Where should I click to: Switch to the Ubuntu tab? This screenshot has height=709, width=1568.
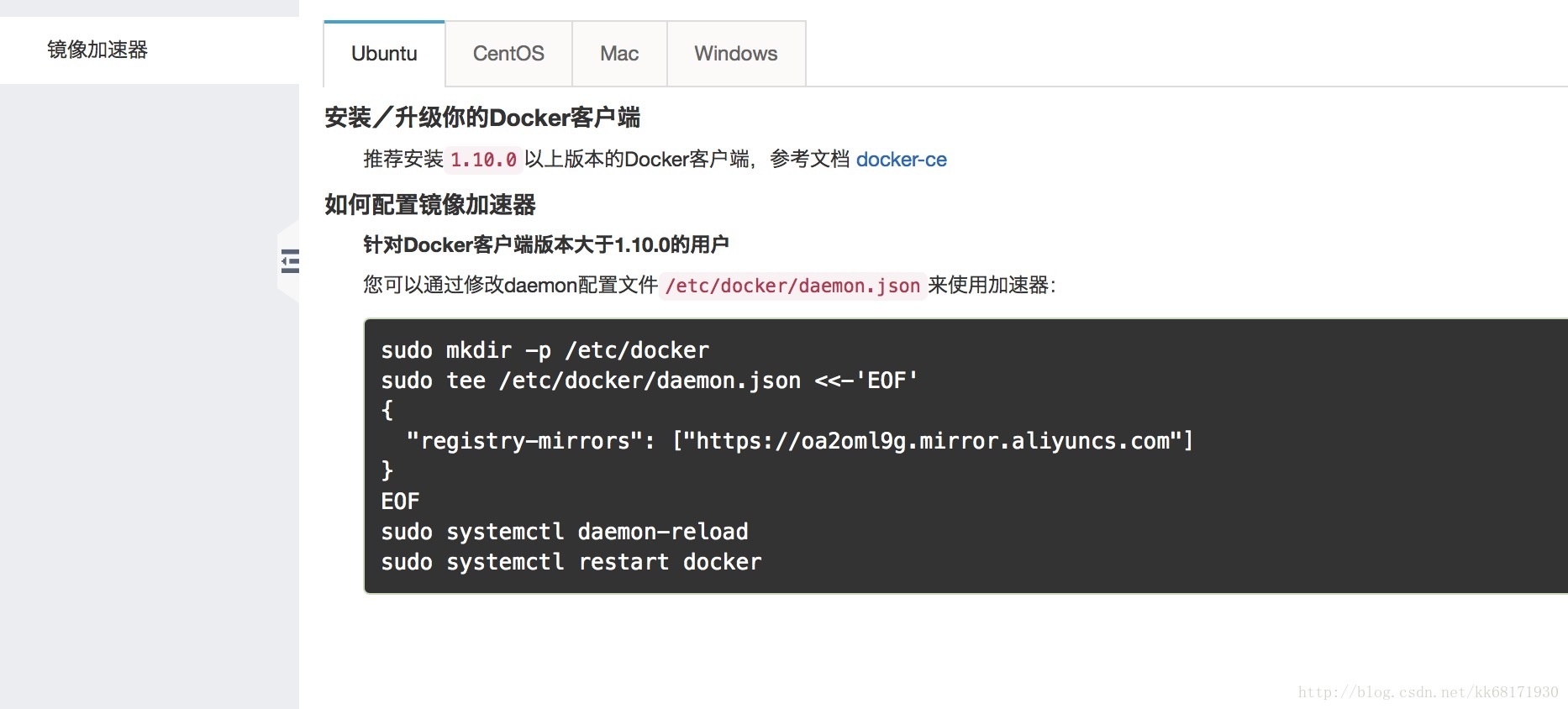click(x=384, y=54)
